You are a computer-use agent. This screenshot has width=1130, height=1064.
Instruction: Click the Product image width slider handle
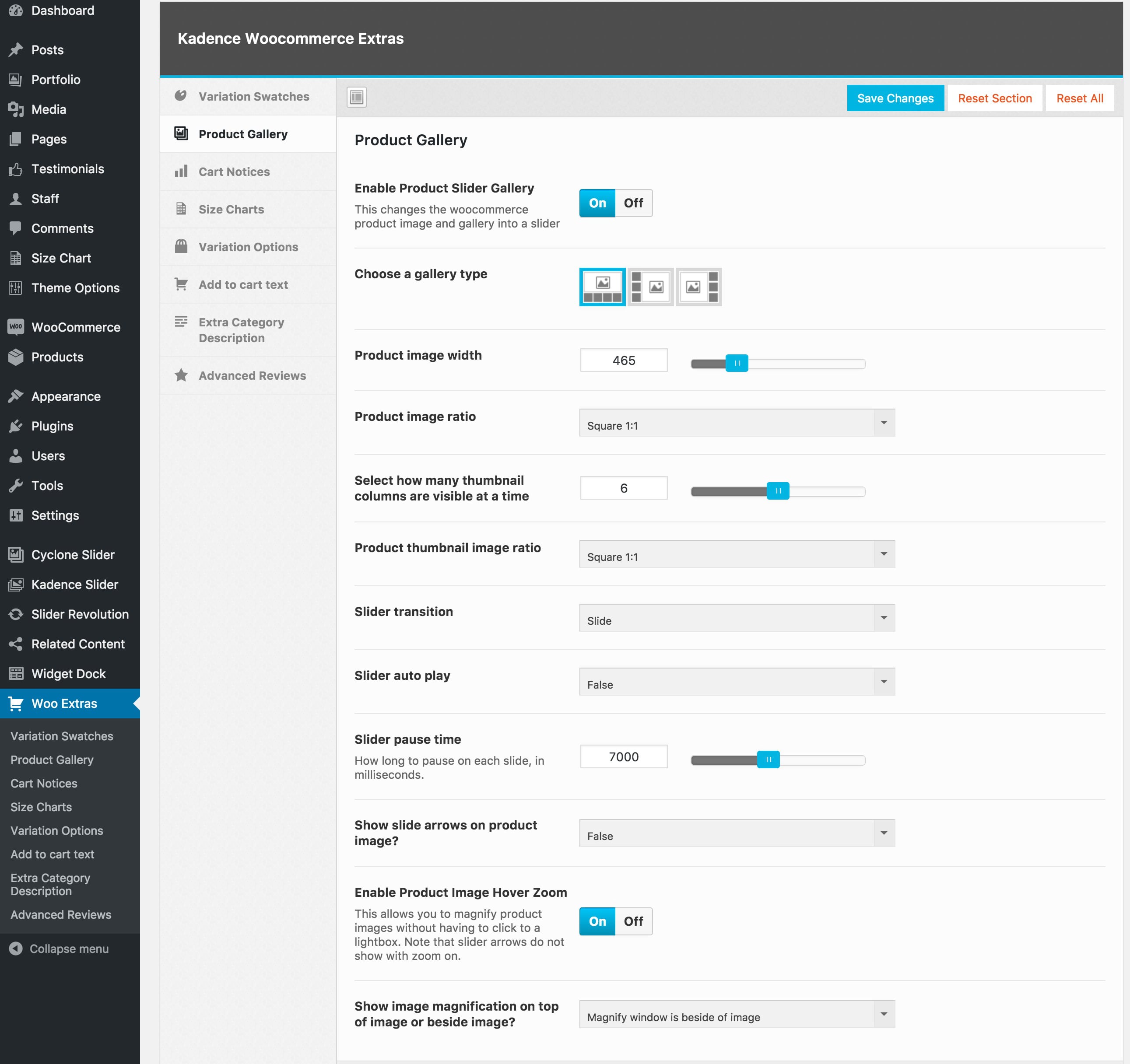coord(737,363)
